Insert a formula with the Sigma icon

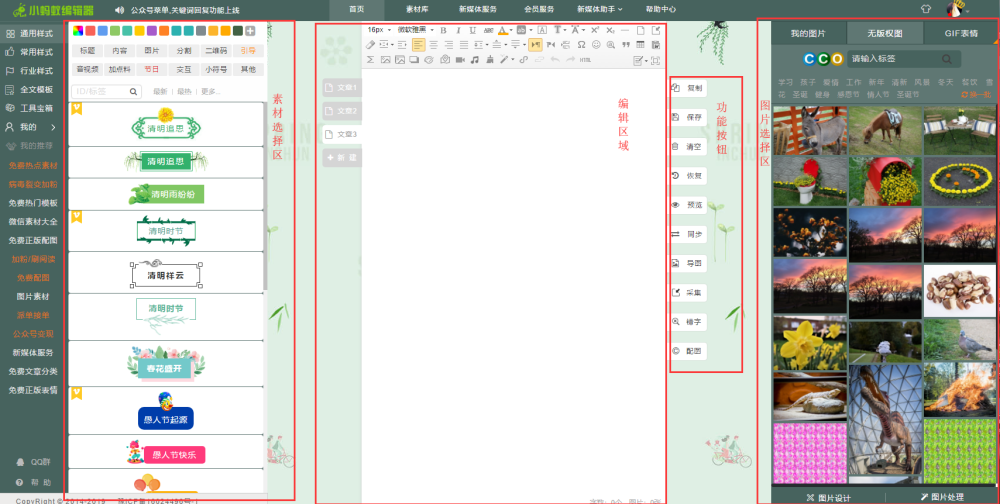coord(370,60)
